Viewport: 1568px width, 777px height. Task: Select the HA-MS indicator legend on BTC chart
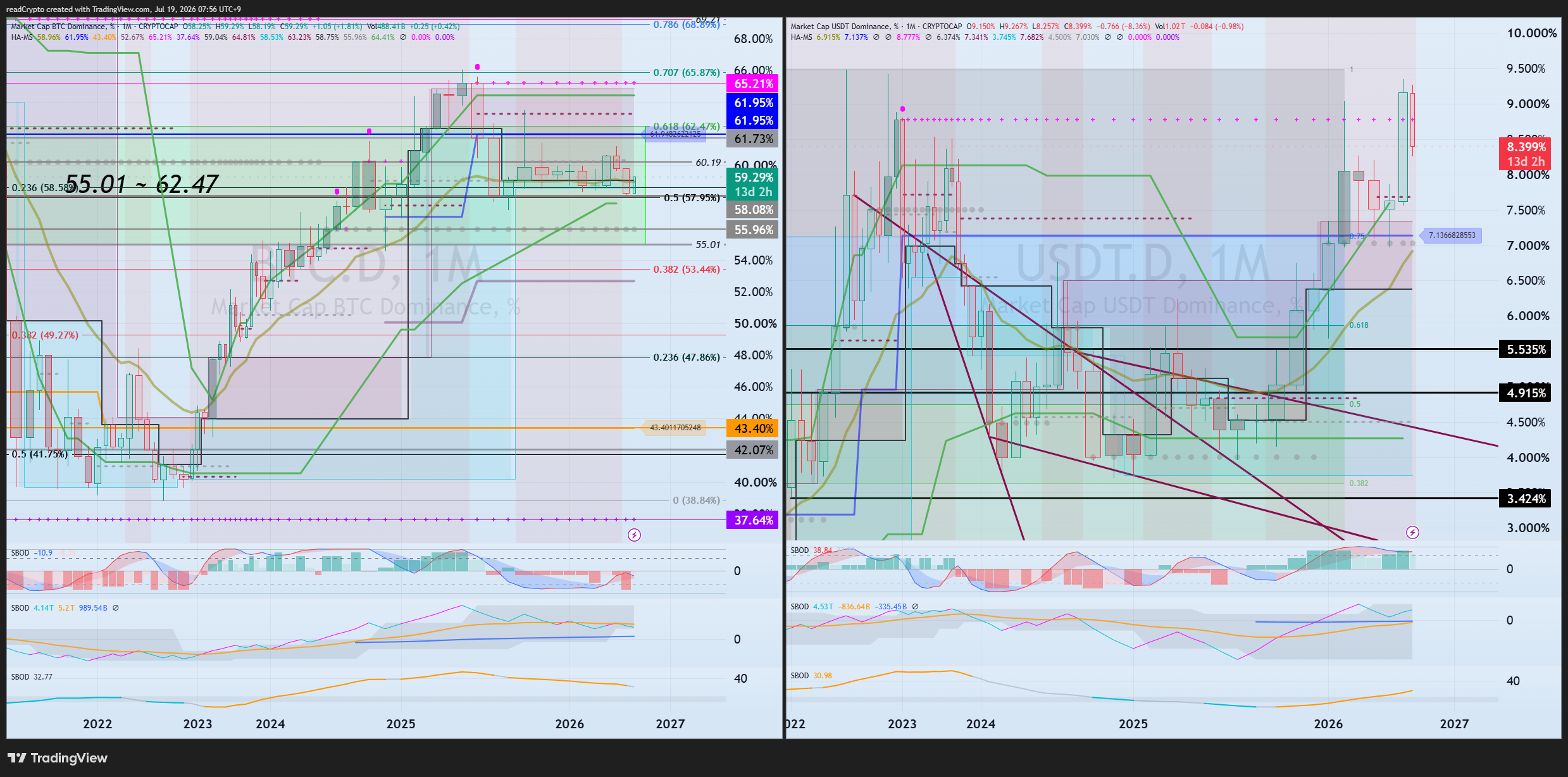click(22, 37)
